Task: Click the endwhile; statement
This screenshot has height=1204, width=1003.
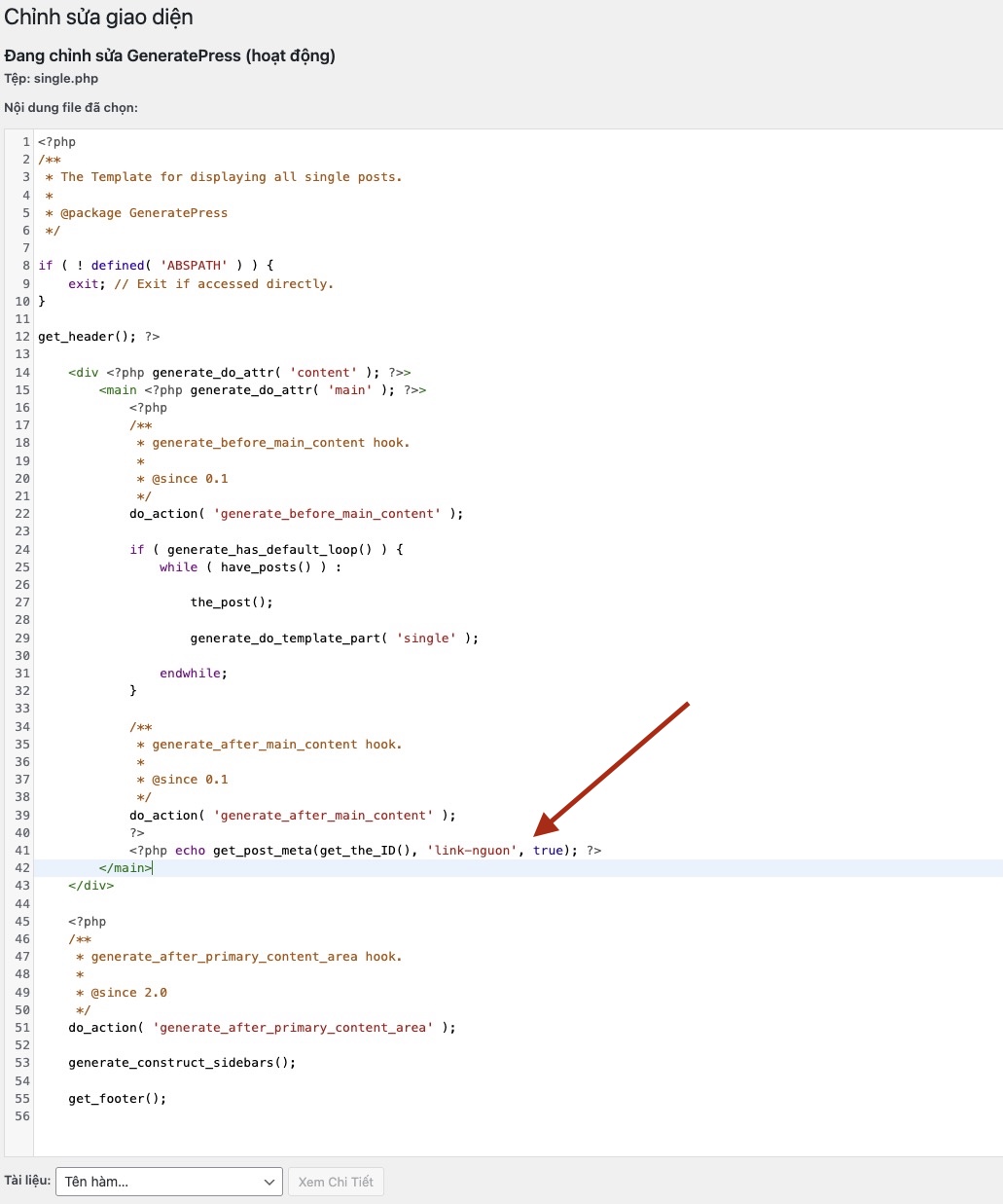Action: (x=193, y=674)
